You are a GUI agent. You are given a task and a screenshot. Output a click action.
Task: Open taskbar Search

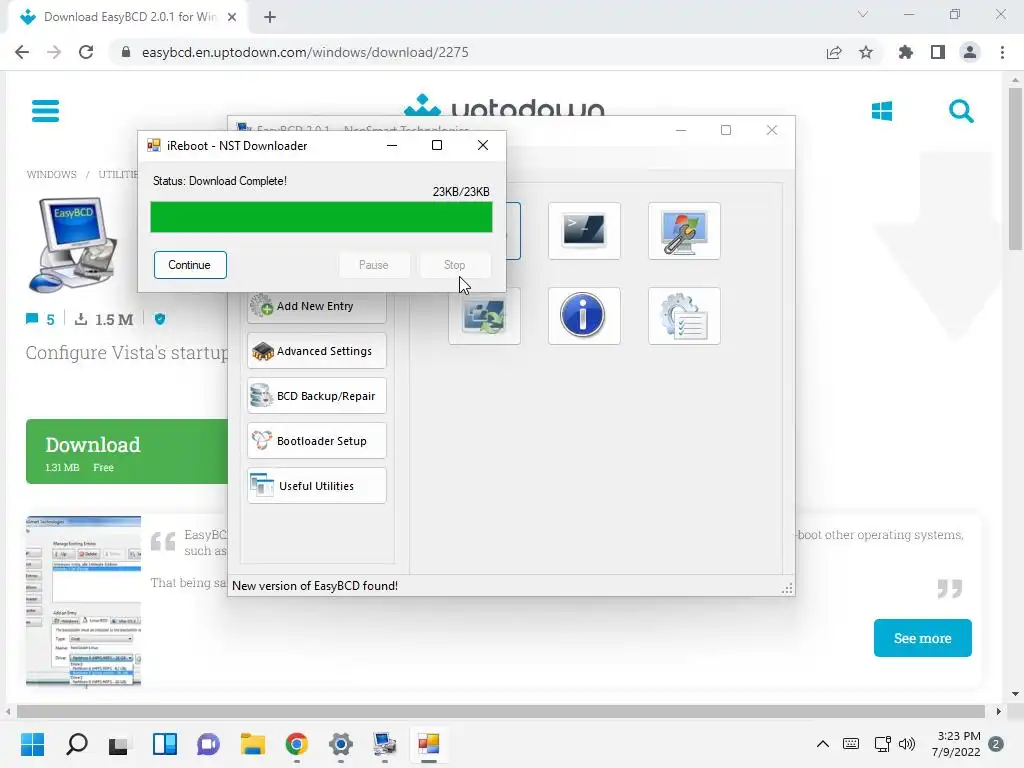click(77, 744)
